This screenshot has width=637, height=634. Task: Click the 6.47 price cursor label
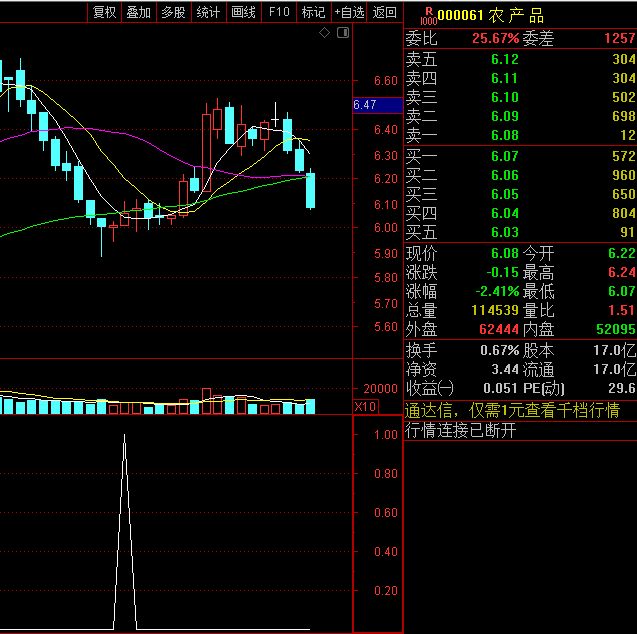click(x=377, y=105)
